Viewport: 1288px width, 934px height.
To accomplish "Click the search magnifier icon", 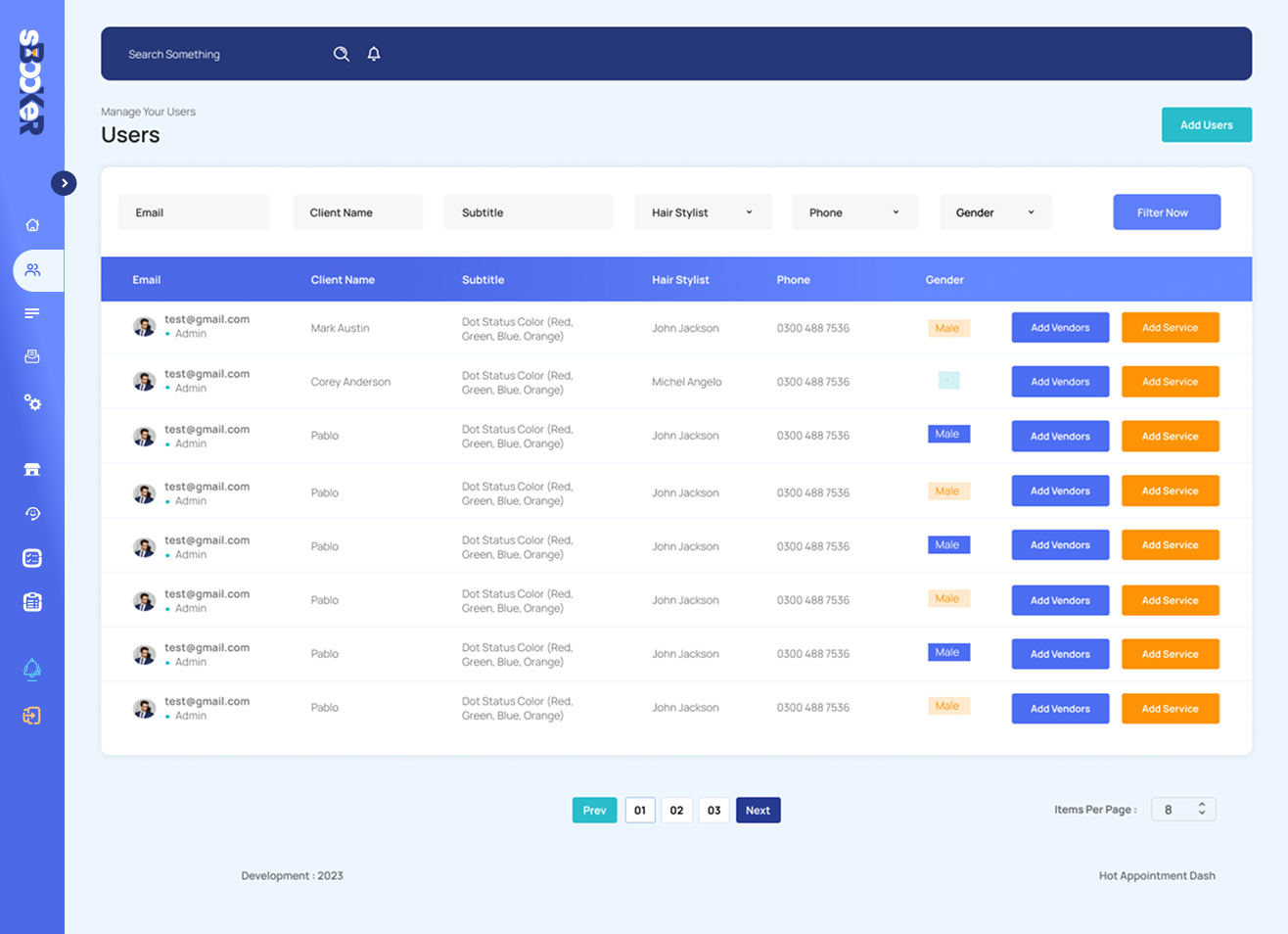I will (341, 54).
